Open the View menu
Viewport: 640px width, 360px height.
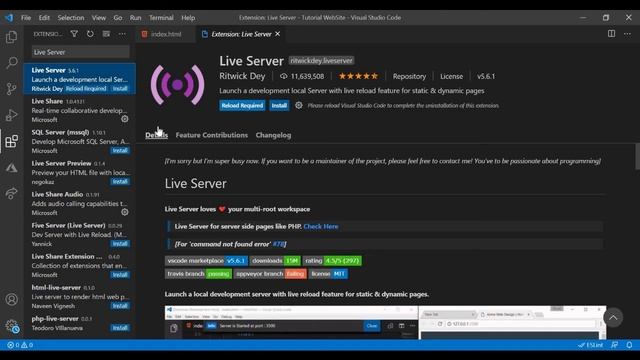click(99, 18)
